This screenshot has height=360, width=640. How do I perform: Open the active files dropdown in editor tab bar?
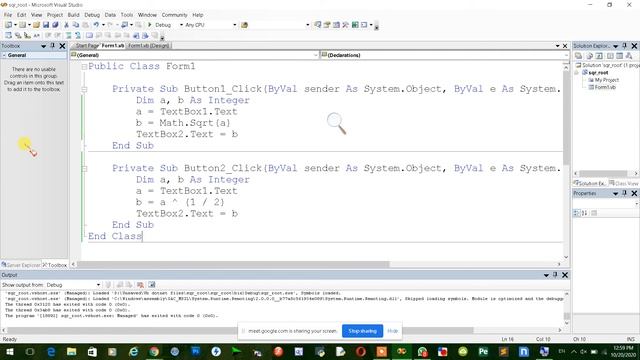click(558, 46)
